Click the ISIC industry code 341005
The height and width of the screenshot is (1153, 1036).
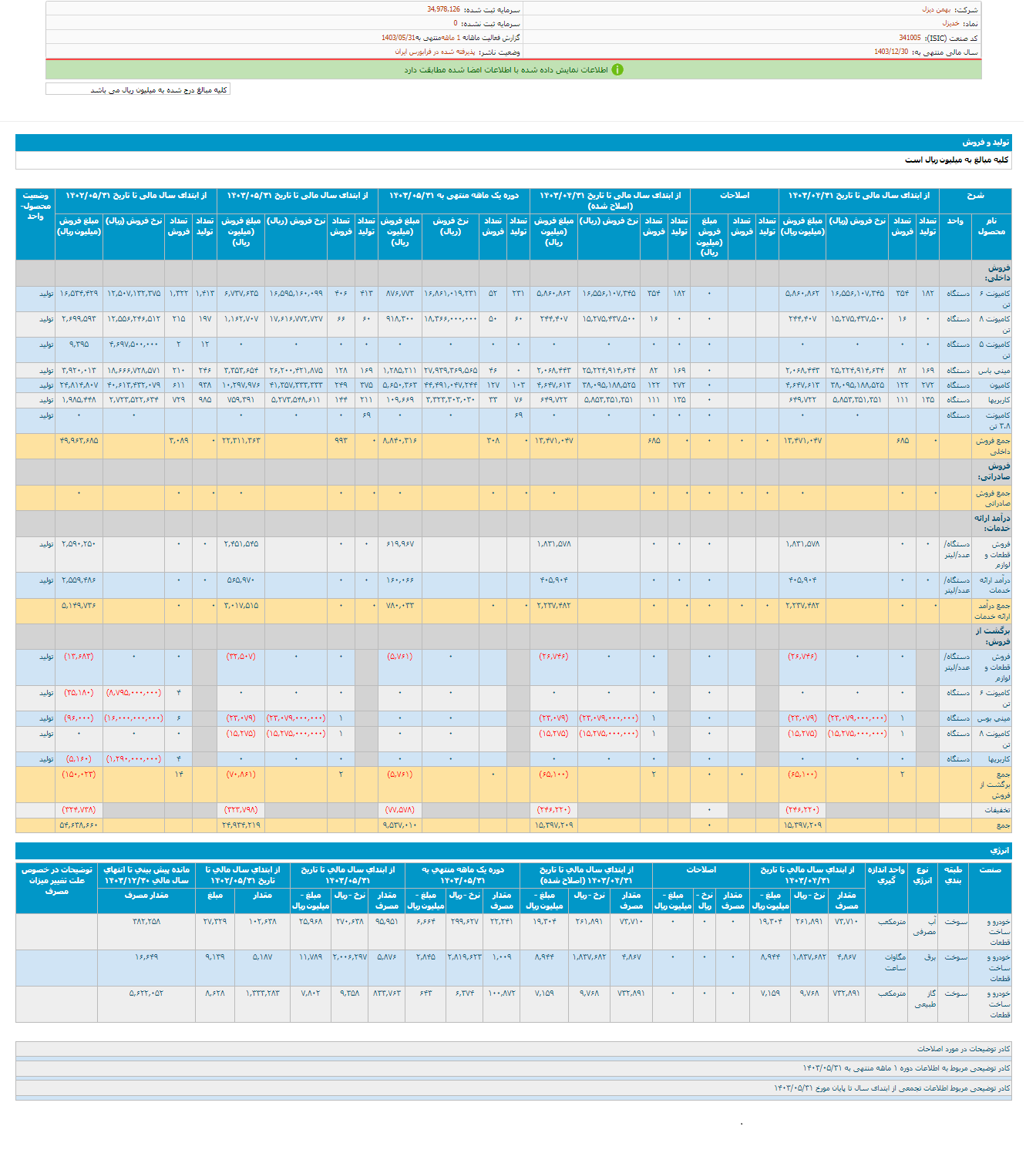pos(910,38)
